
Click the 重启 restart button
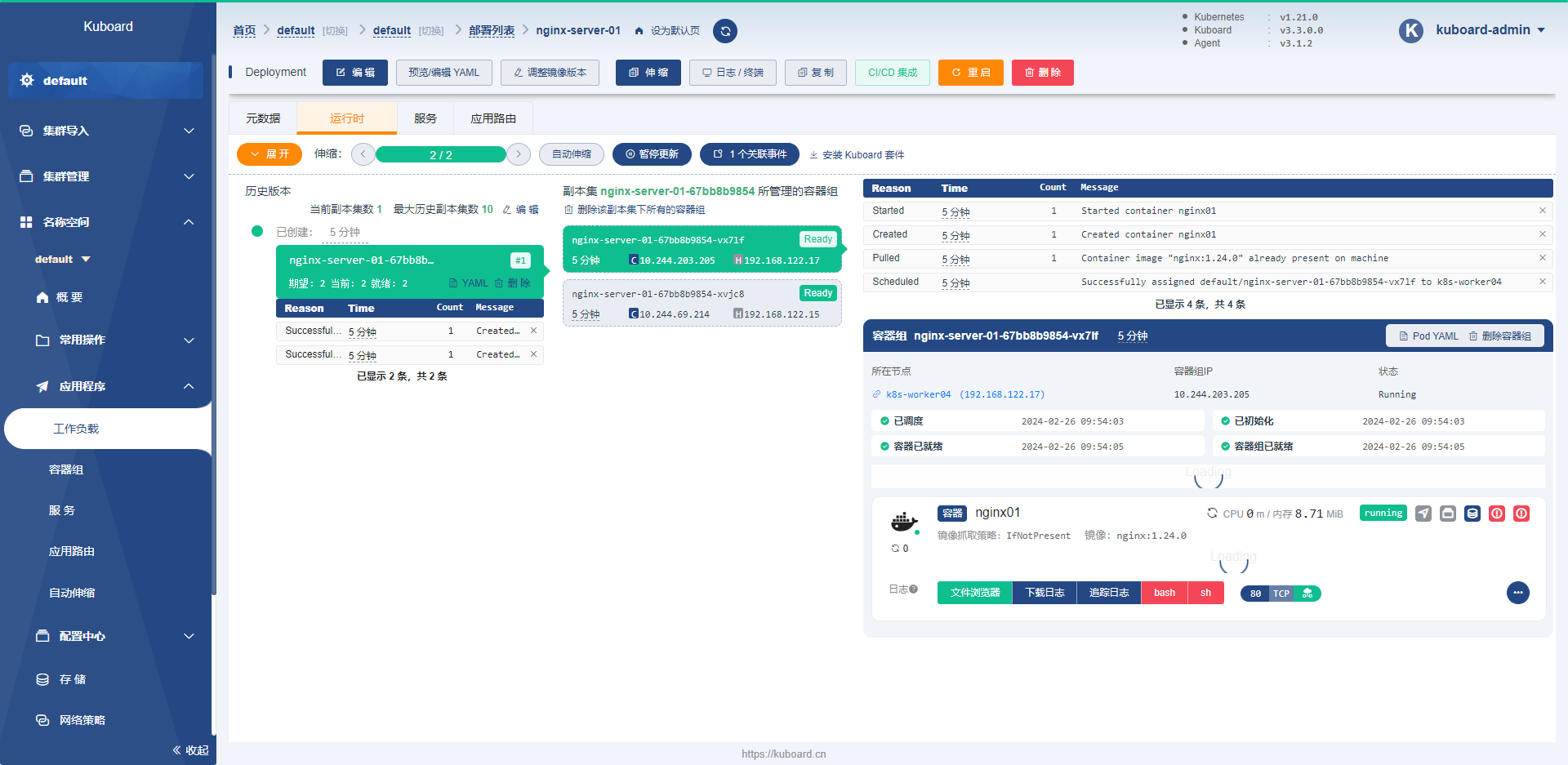pyautogui.click(x=971, y=73)
